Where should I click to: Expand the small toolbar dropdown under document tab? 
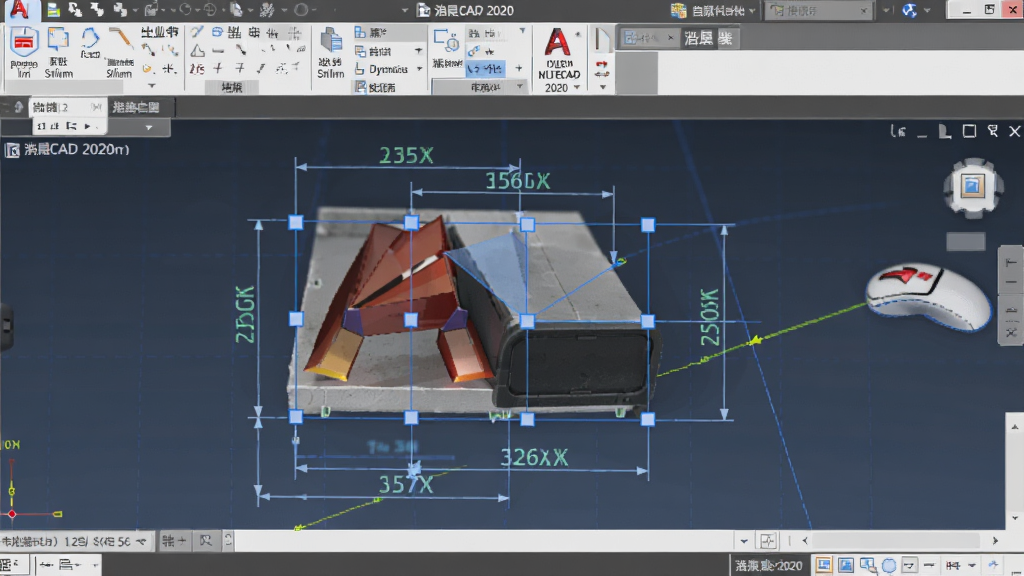[x=149, y=127]
